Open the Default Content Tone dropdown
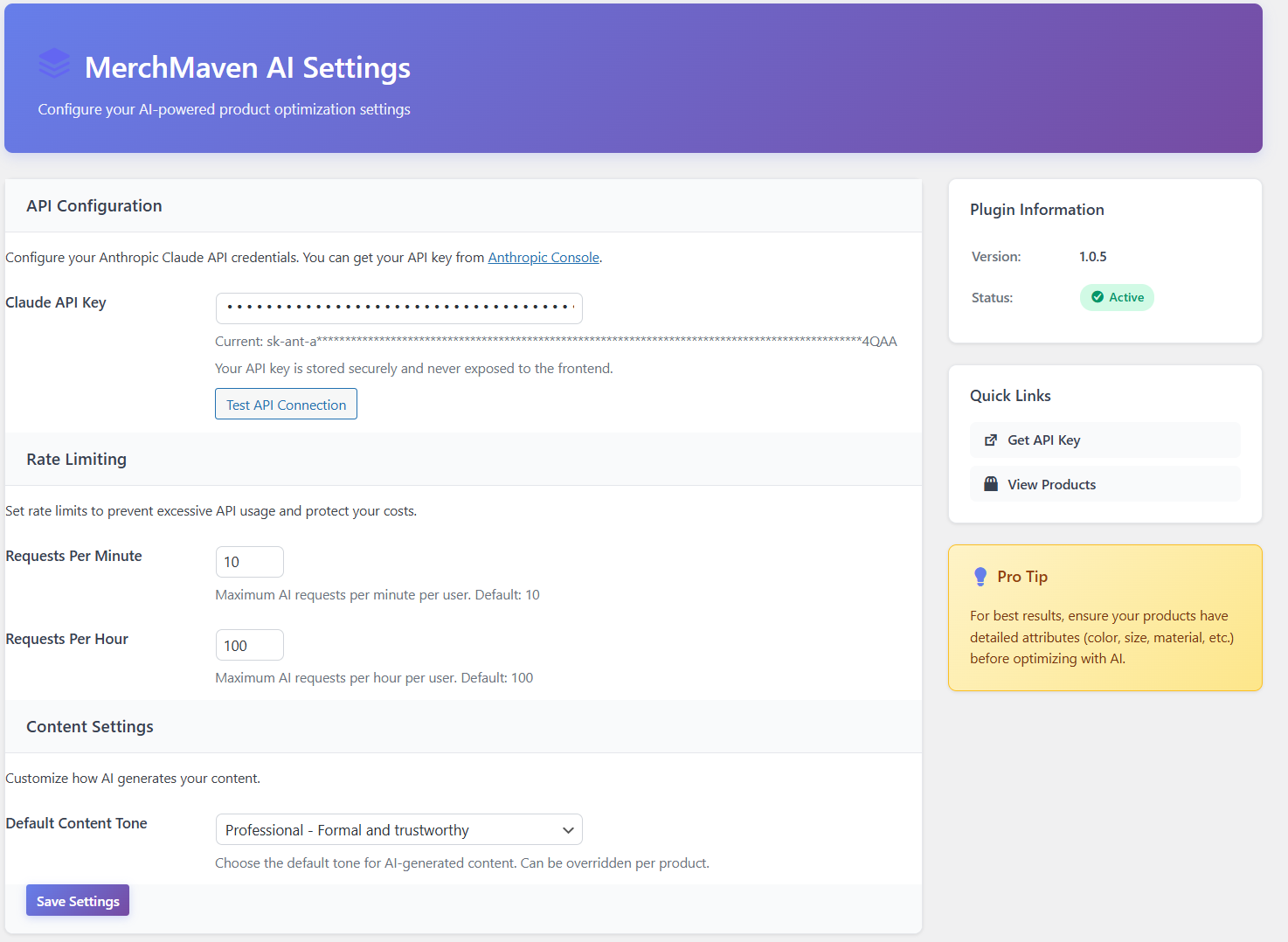Image resolution: width=1288 pixels, height=942 pixels. click(x=398, y=829)
